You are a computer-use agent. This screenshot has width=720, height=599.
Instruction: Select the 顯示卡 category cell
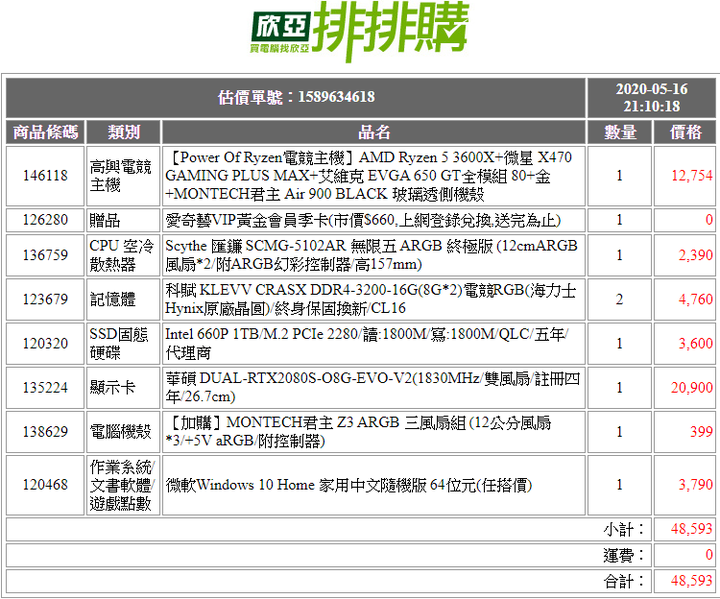(123, 387)
